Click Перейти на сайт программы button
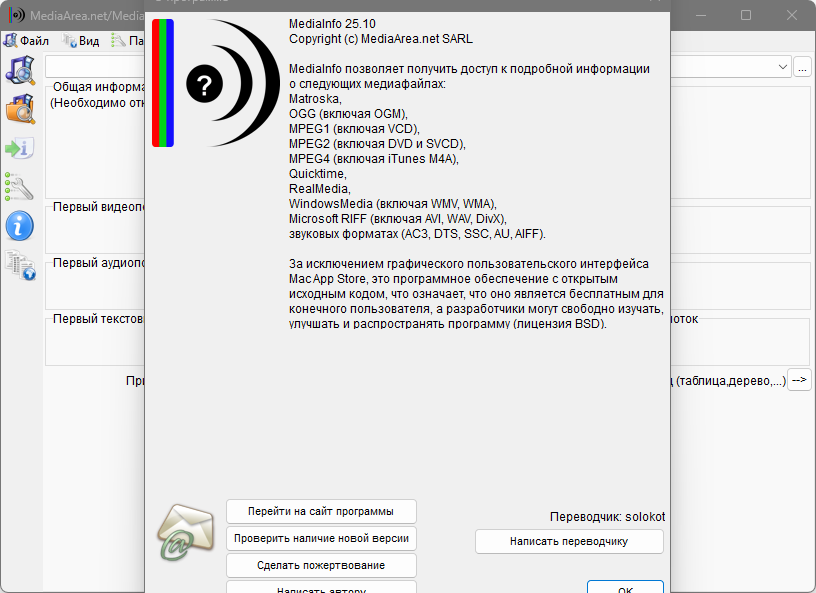 click(x=321, y=511)
